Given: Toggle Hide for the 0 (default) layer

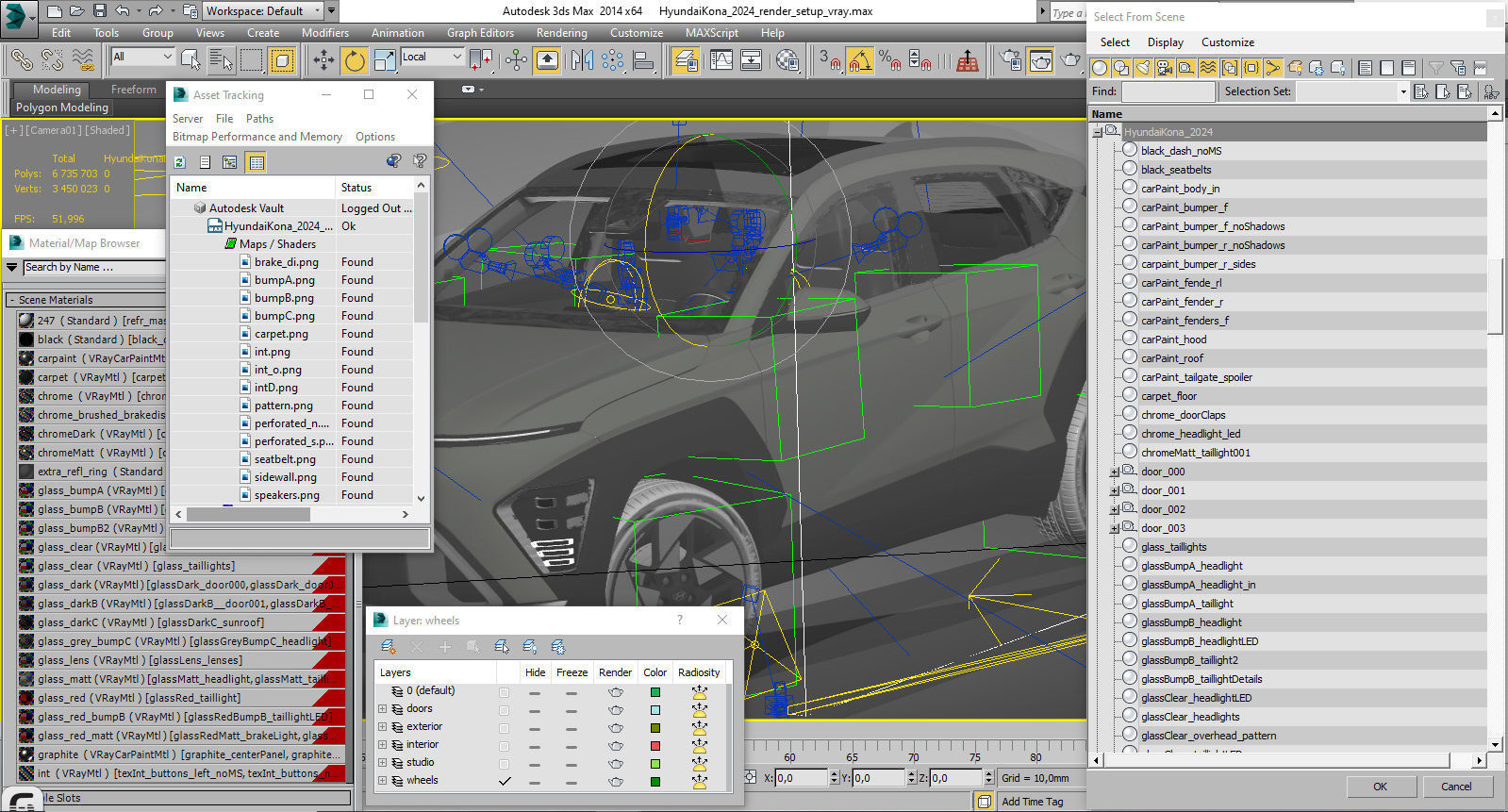Looking at the screenshot, I should tap(535, 692).
